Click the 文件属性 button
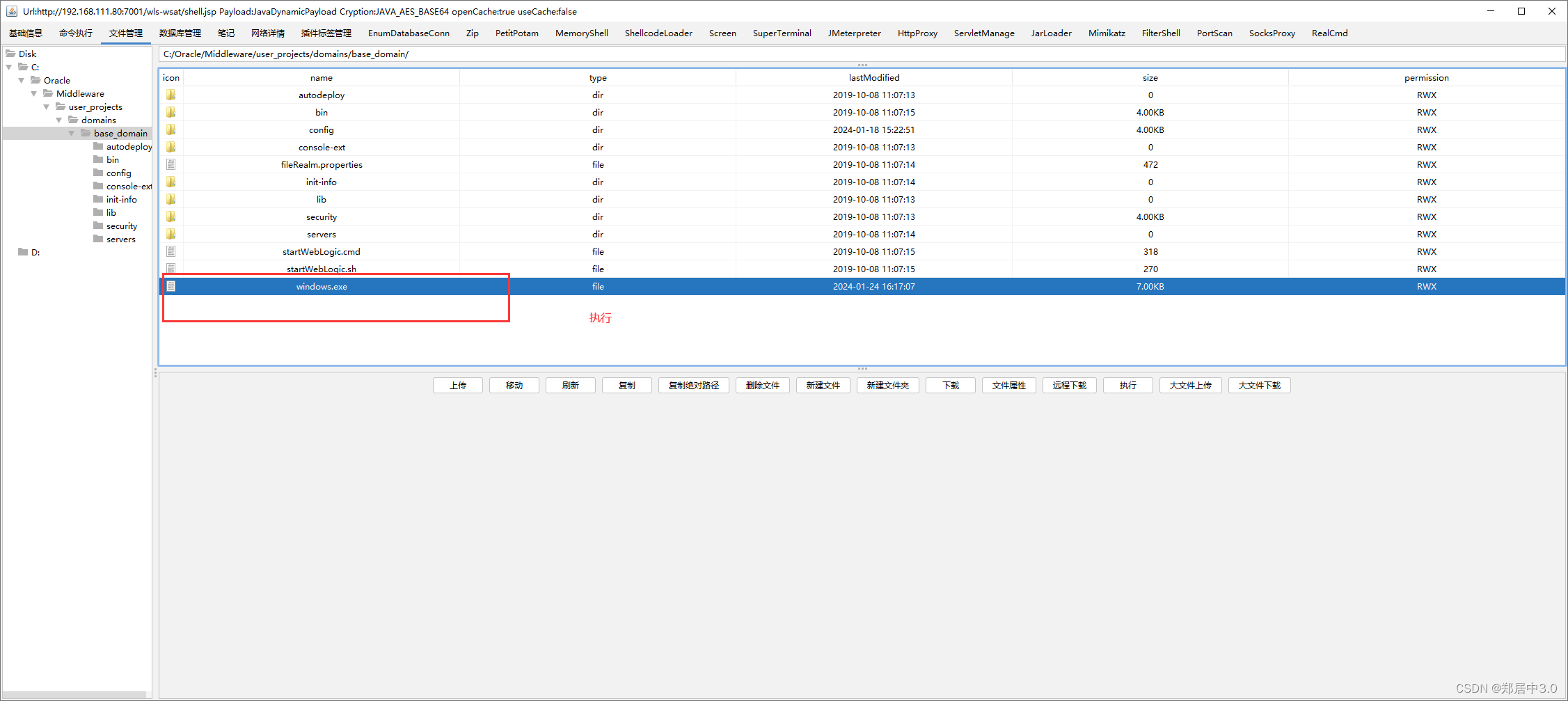 (1009, 386)
